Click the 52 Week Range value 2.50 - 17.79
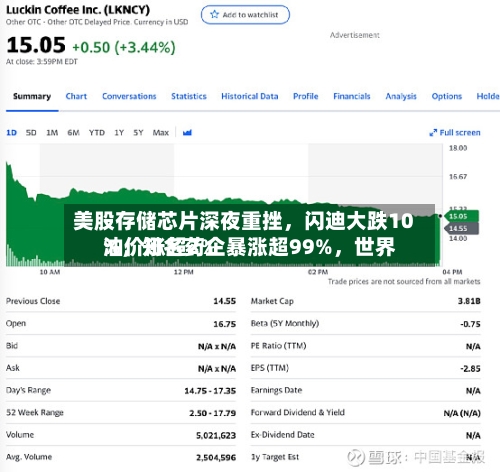Viewport: 500px width, 472px height. (212, 413)
